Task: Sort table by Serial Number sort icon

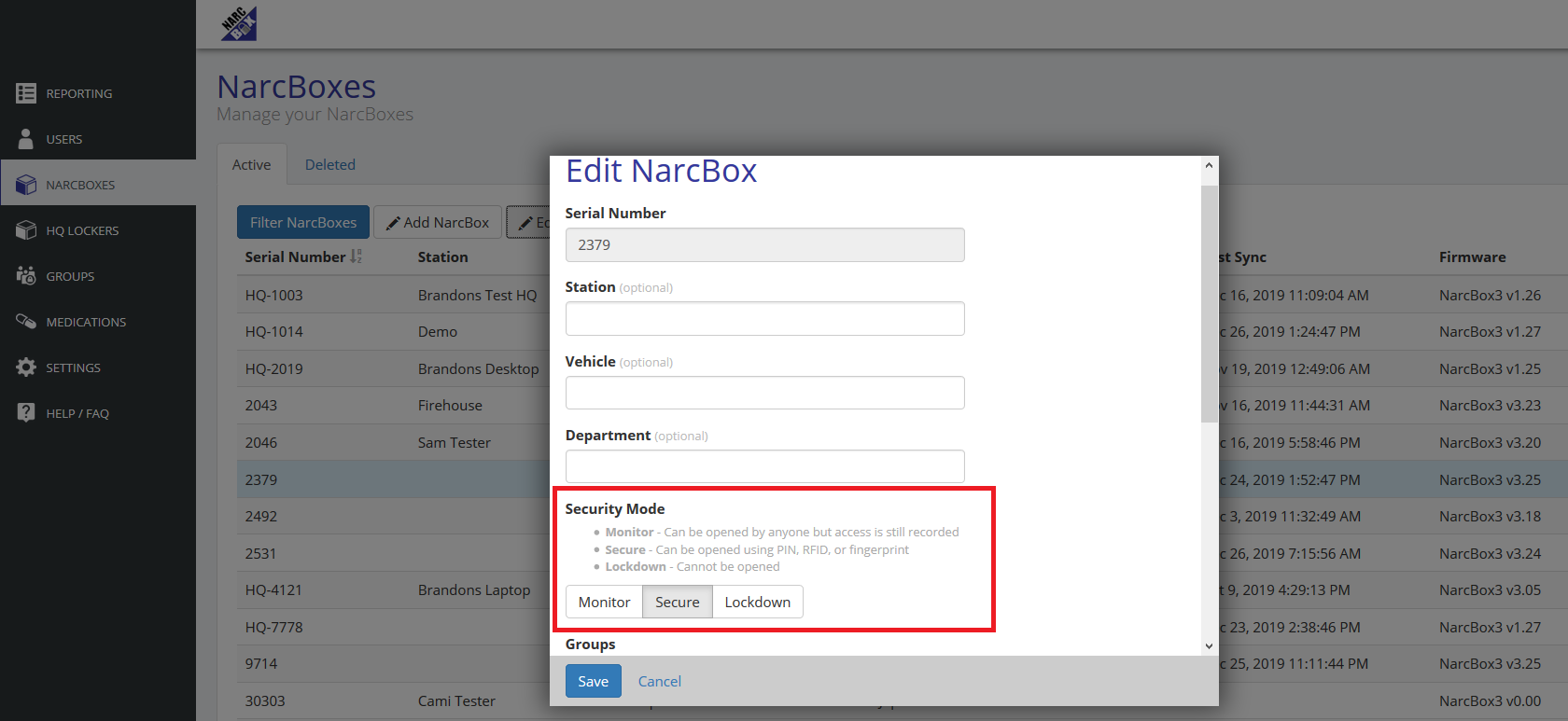Action: coord(356,257)
